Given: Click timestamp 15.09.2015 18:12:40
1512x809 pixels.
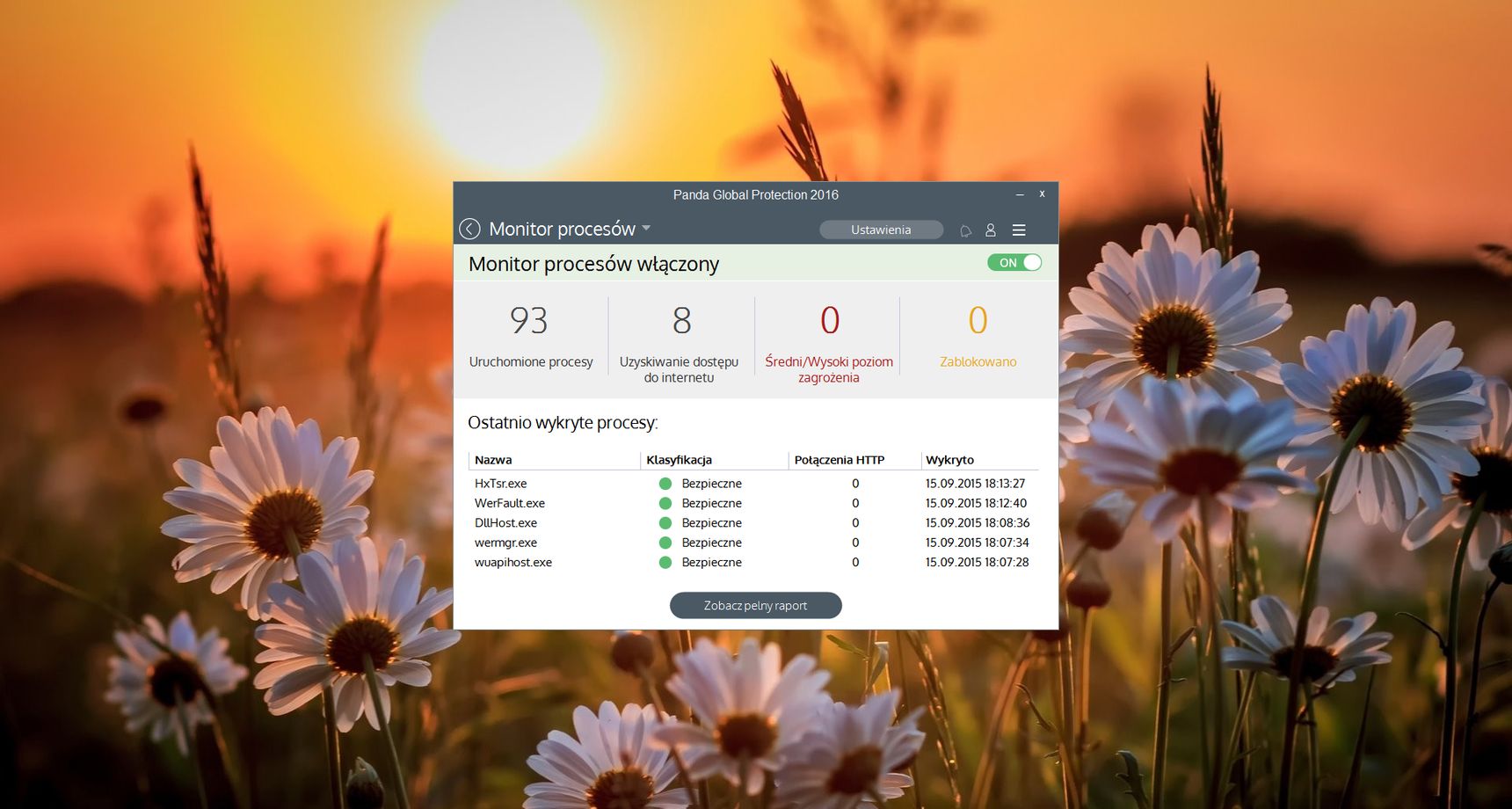Looking at the screenshot, I should tap(976, 503).
